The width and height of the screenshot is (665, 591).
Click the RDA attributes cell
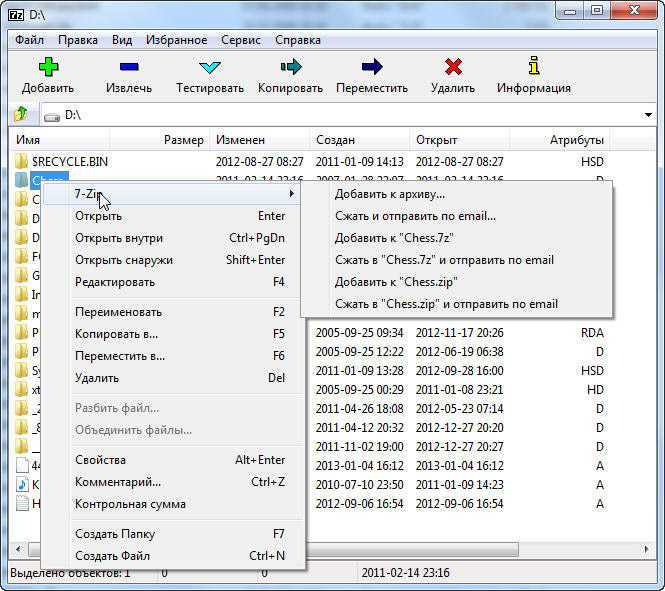[592, 333]
